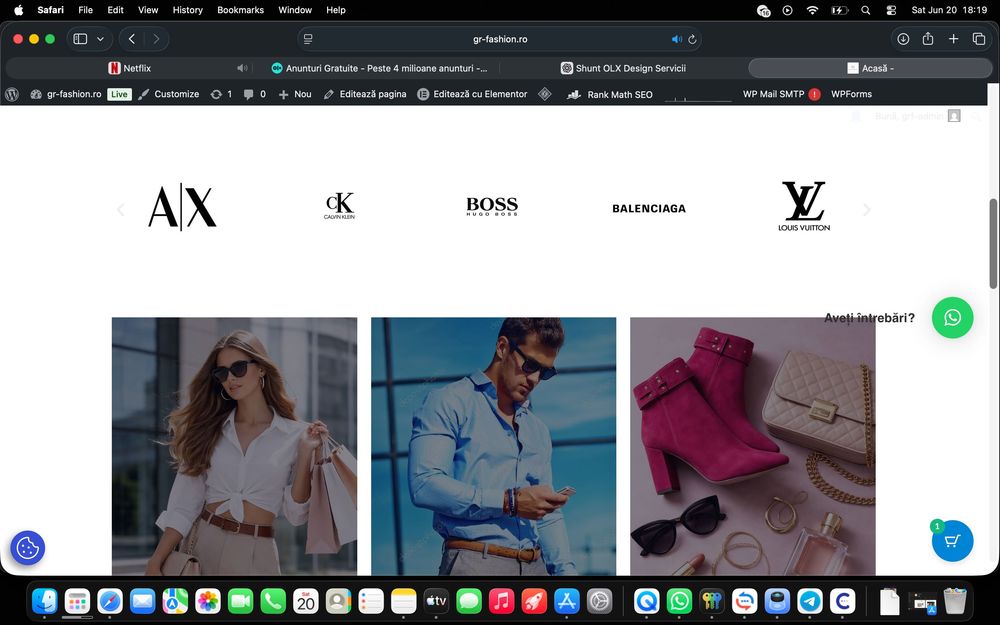Open Safari share button

(928, 39)
